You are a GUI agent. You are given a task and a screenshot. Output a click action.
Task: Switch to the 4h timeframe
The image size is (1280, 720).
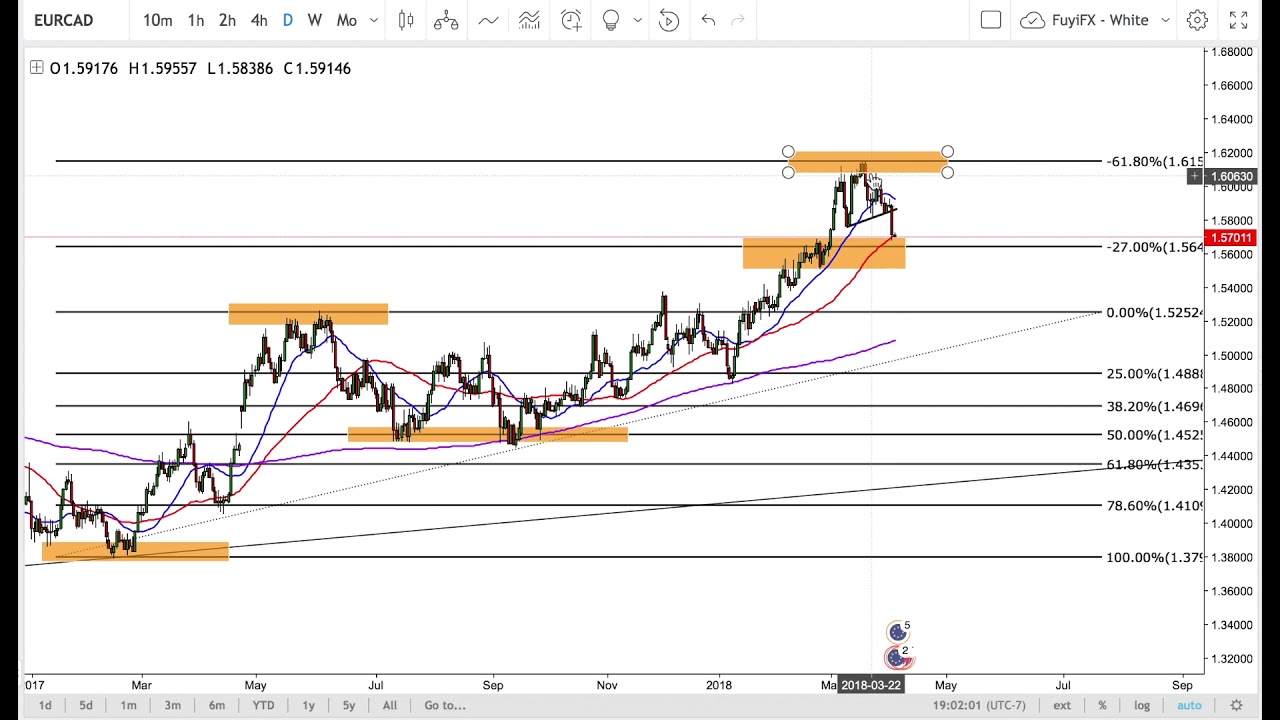(259, 20)
